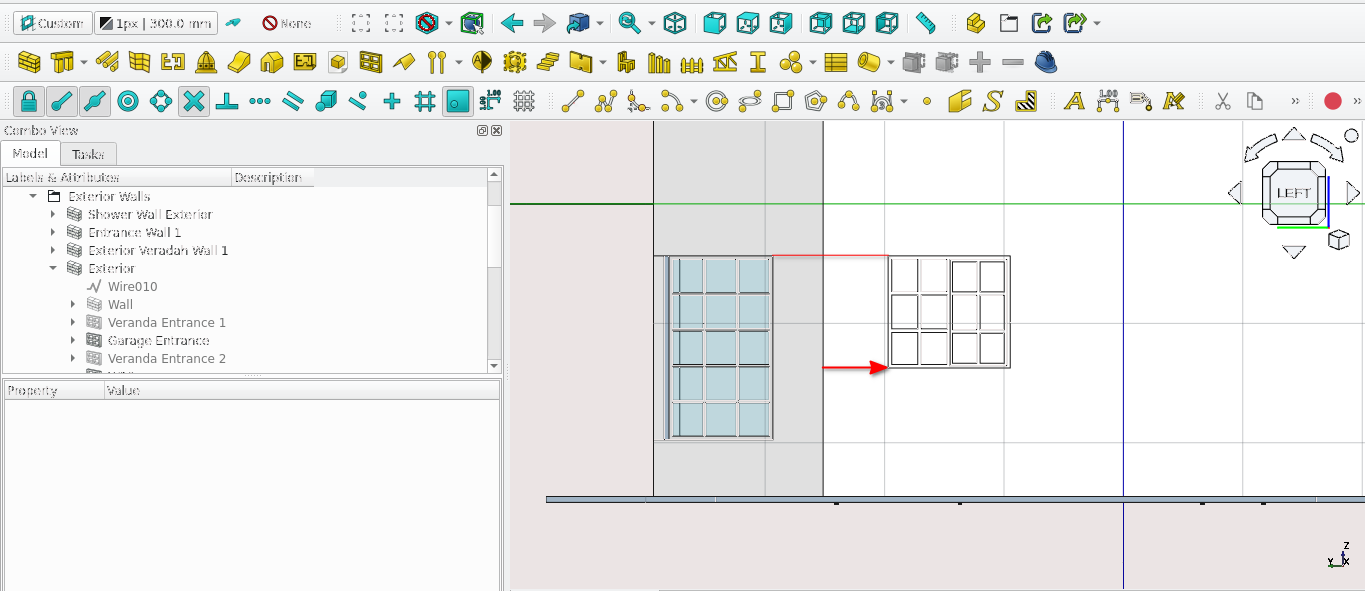This screenshot has height=591, width=1365.
Task: Switch to the Tasks tab
Action: (88, 154)
